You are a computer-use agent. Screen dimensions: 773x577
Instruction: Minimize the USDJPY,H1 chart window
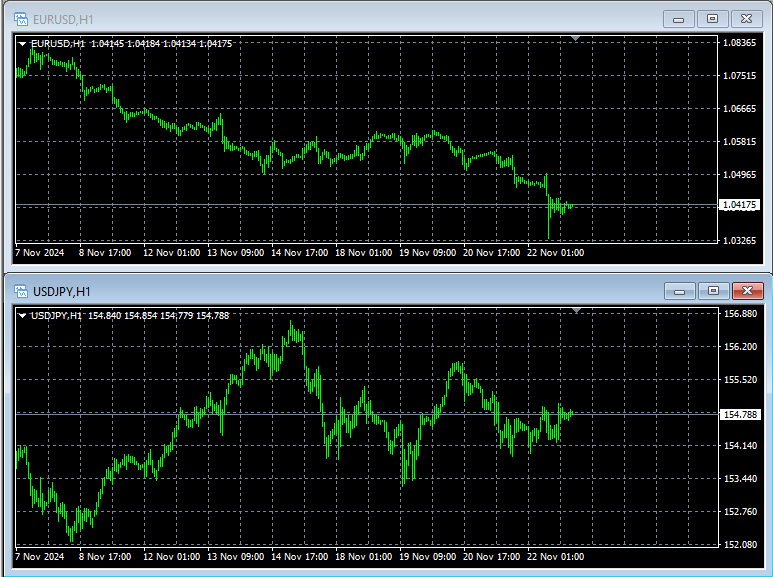point(680,291)
